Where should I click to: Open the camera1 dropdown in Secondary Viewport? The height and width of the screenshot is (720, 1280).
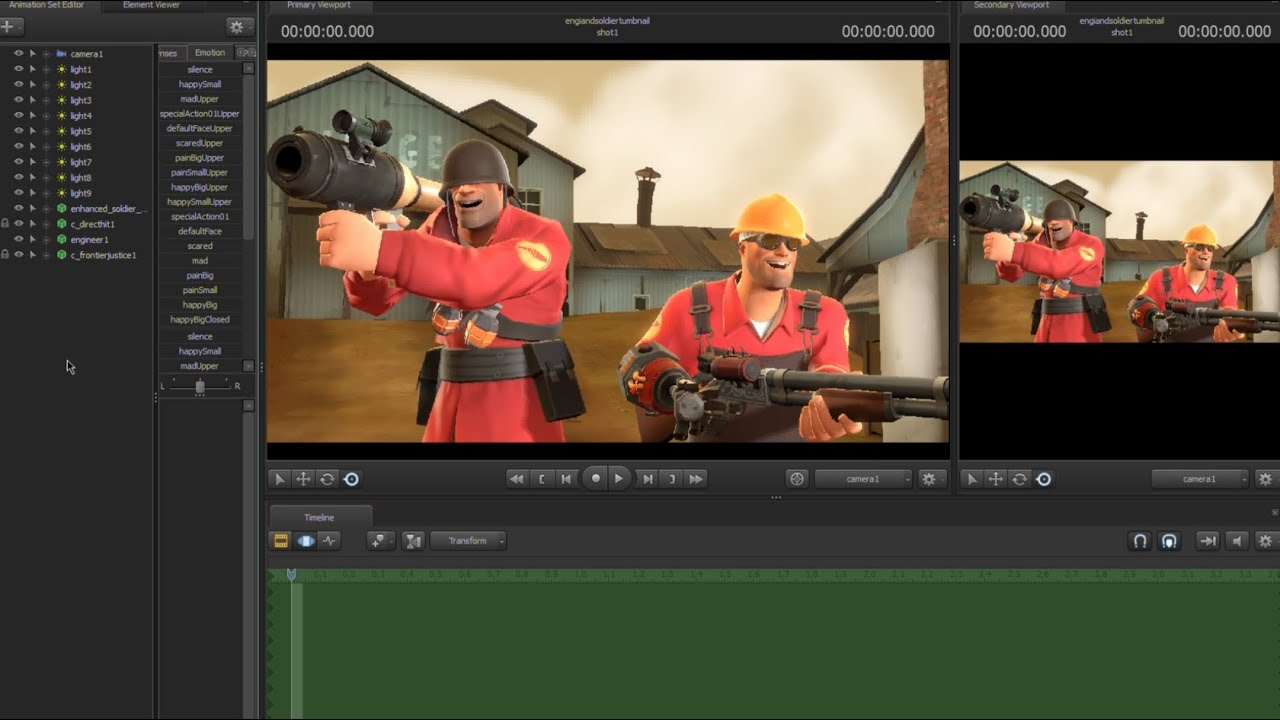pyautogui.click(x=1200, y=479)
